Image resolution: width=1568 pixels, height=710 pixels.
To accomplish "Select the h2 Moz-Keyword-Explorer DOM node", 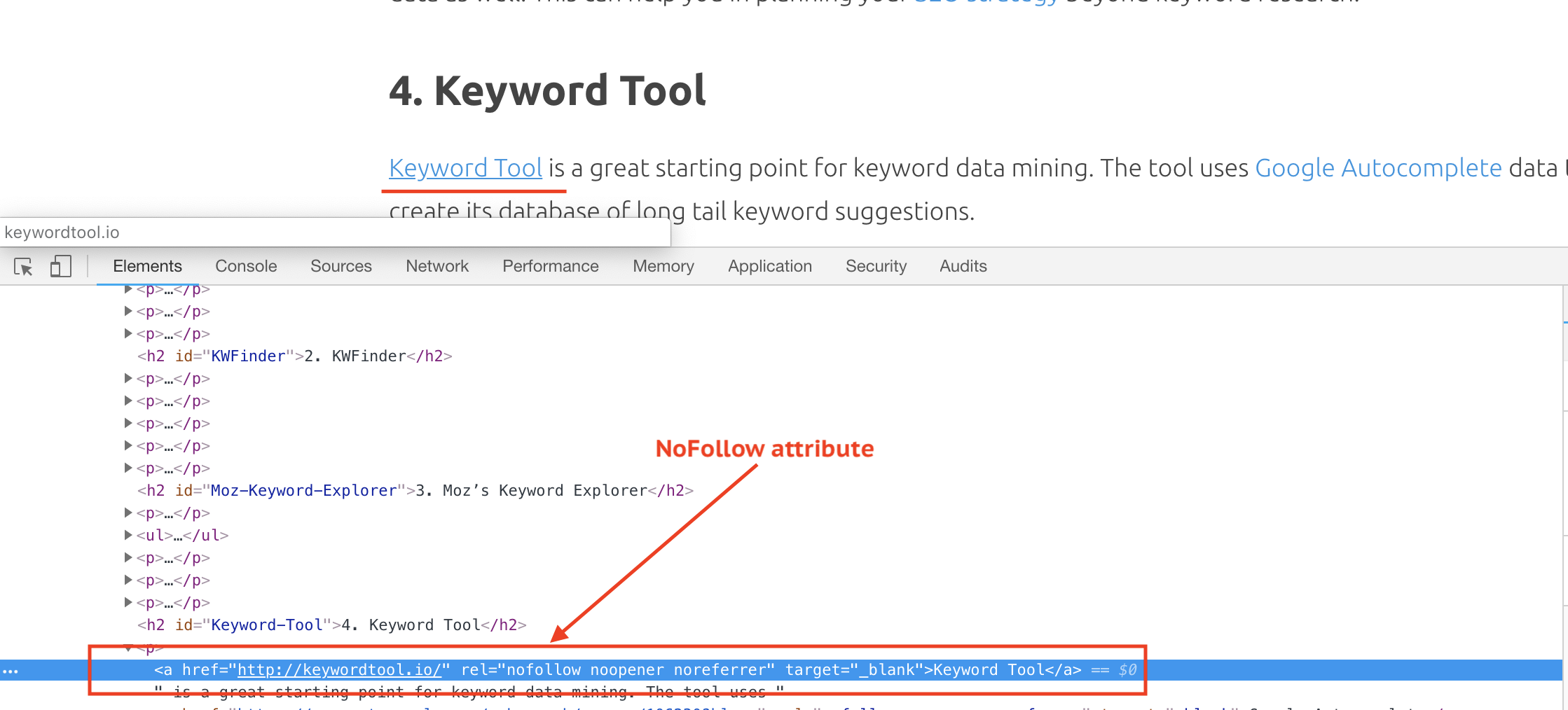I will pyautogui.click(x=415, y=491).
